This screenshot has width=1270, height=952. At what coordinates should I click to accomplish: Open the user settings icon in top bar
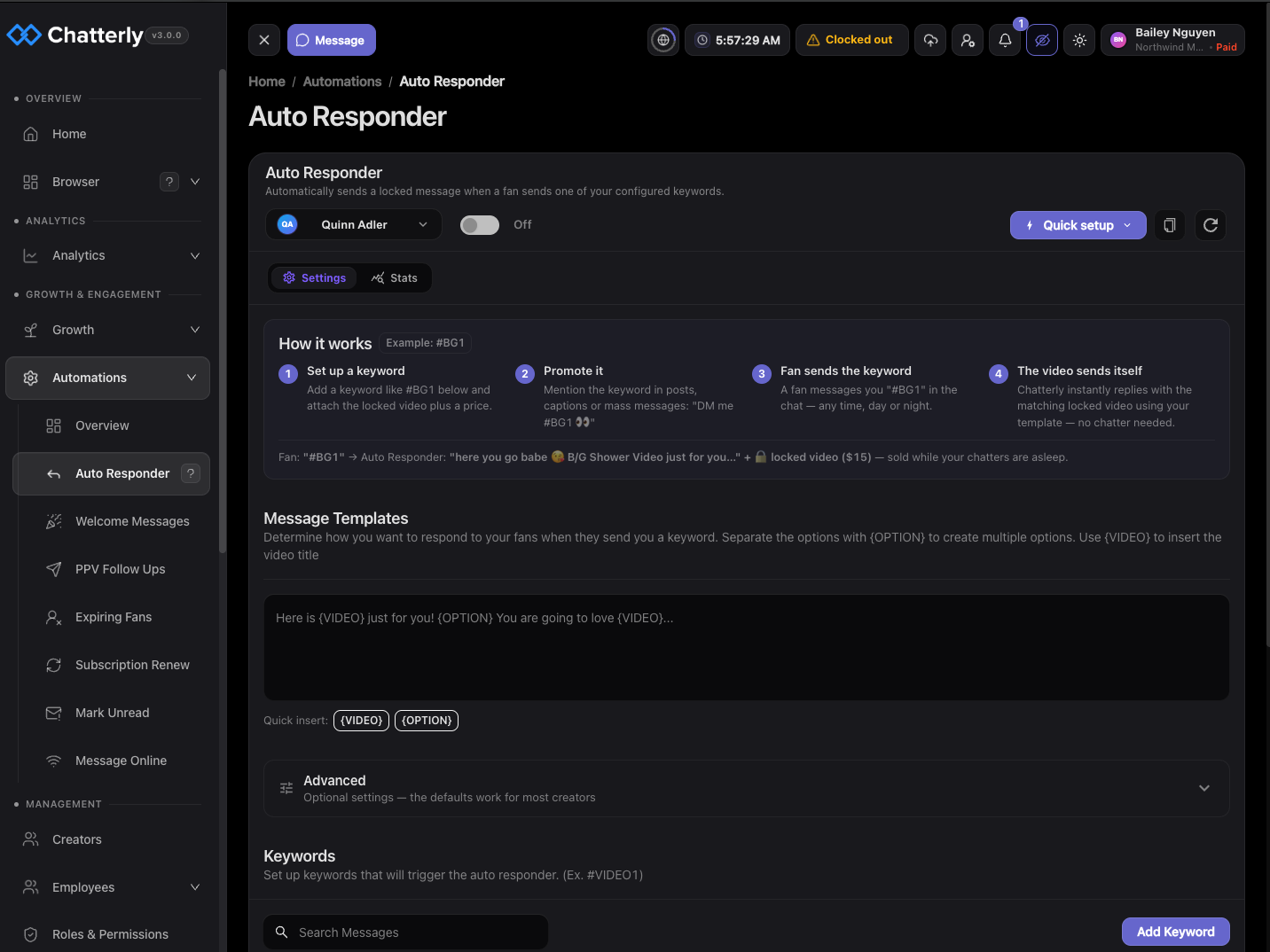968,40
